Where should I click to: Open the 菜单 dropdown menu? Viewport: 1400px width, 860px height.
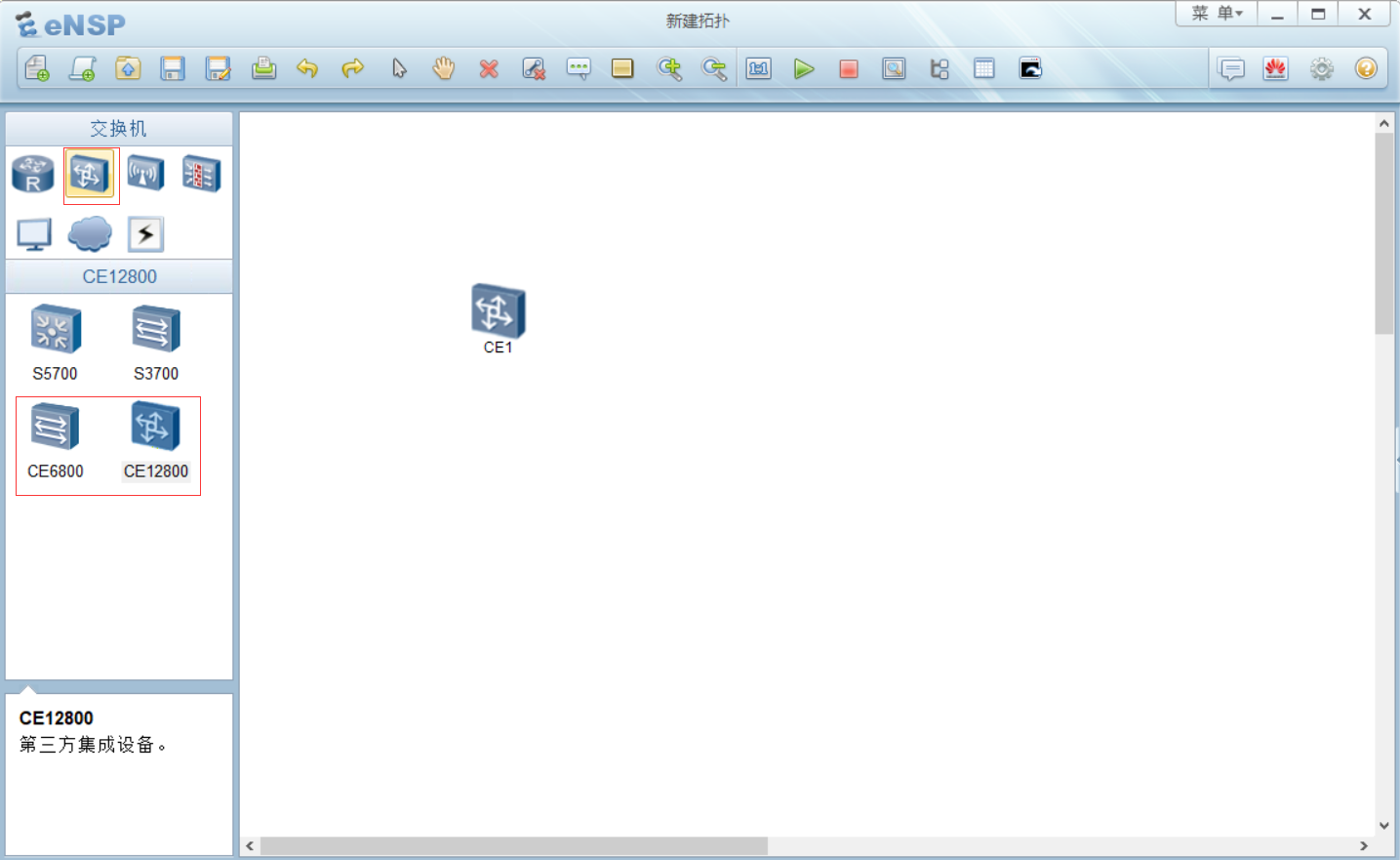tap(1217, 14)
